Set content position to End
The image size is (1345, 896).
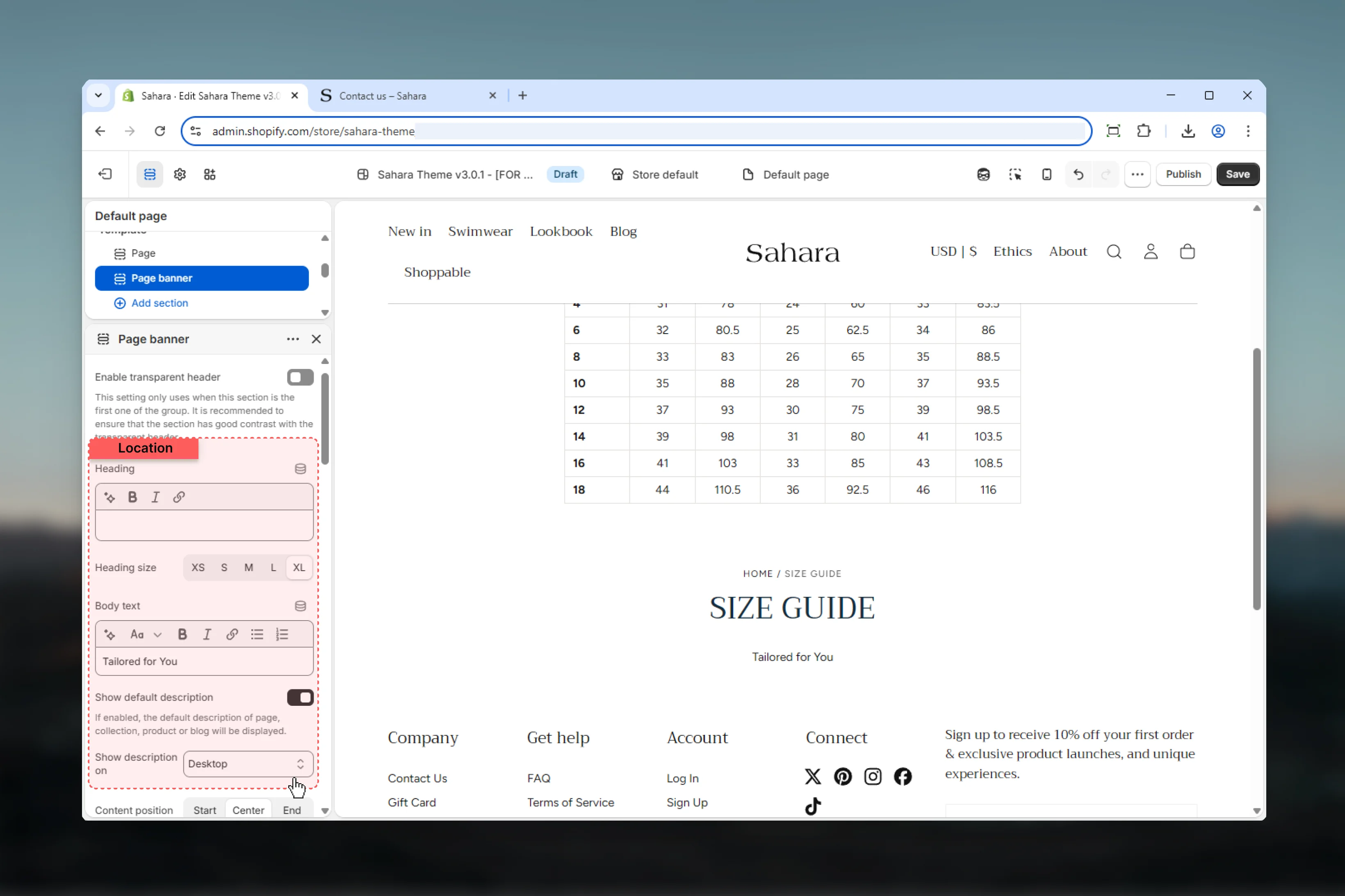292,810
